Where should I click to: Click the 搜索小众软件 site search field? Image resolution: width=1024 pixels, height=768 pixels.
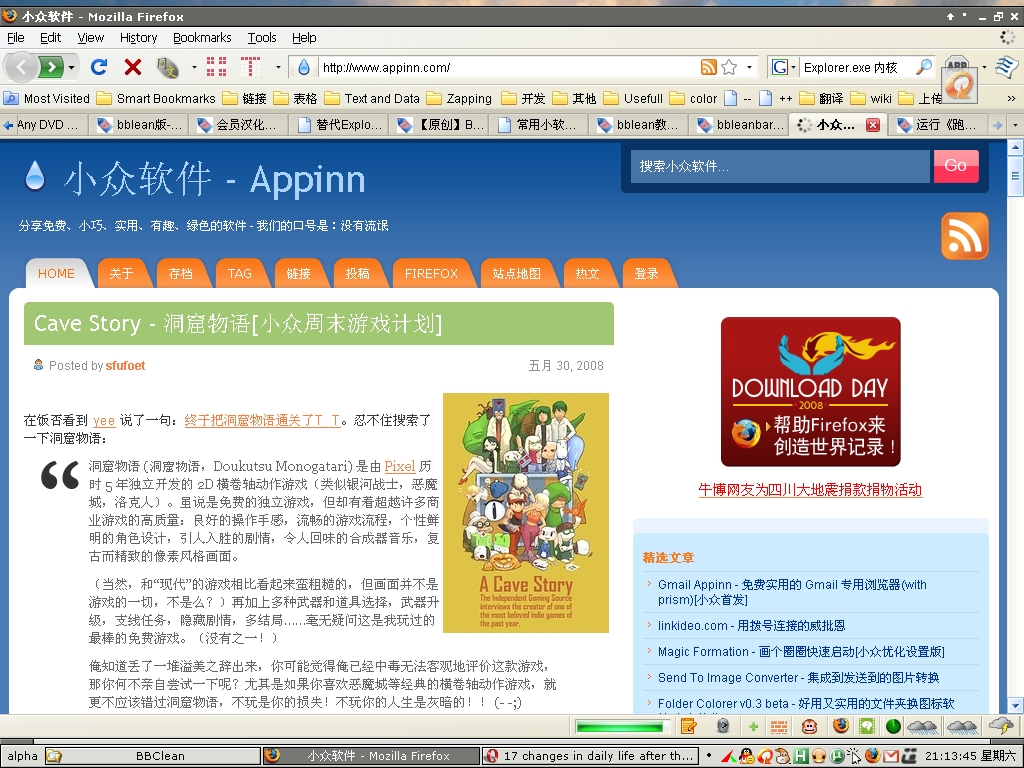click(780, 166)
